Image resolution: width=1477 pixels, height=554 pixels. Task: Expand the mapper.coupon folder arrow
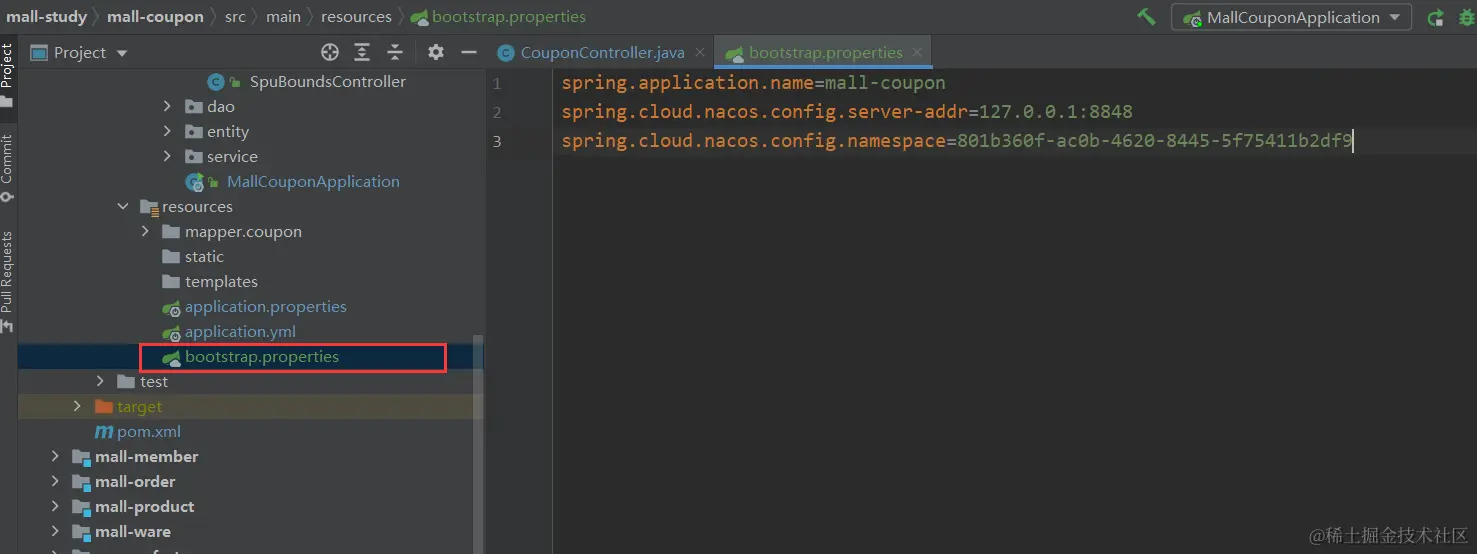(145, 232)
